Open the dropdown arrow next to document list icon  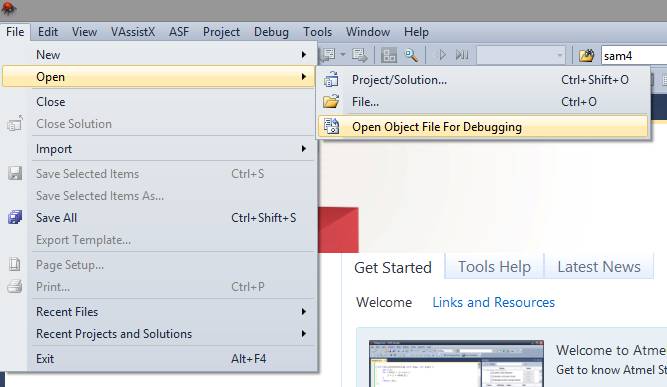point(343,55)
